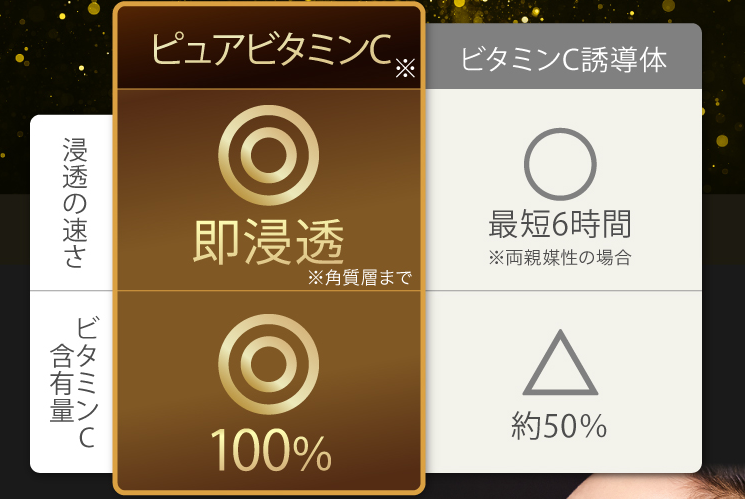Click the gray circle above 最短6時間
This screenshot has height=499, width=747.
point(560,164)
